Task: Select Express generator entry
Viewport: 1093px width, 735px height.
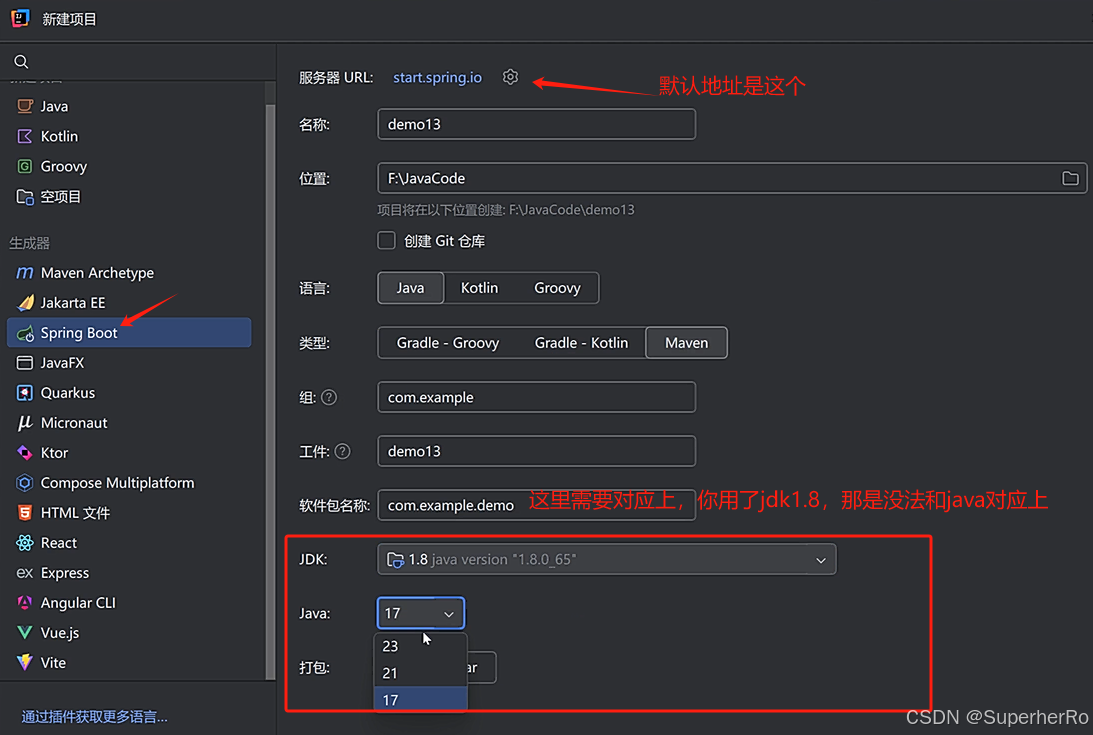Action: click(129, 573)
